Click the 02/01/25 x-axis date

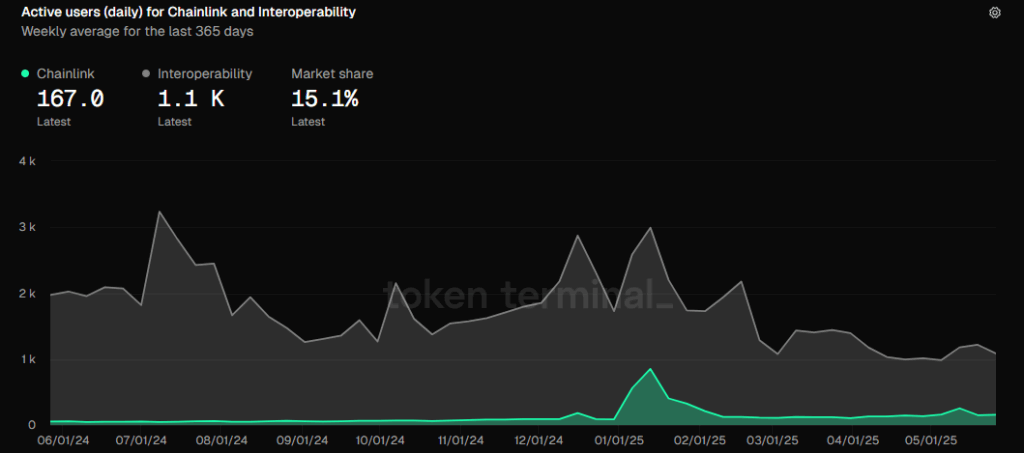(699, 440)
